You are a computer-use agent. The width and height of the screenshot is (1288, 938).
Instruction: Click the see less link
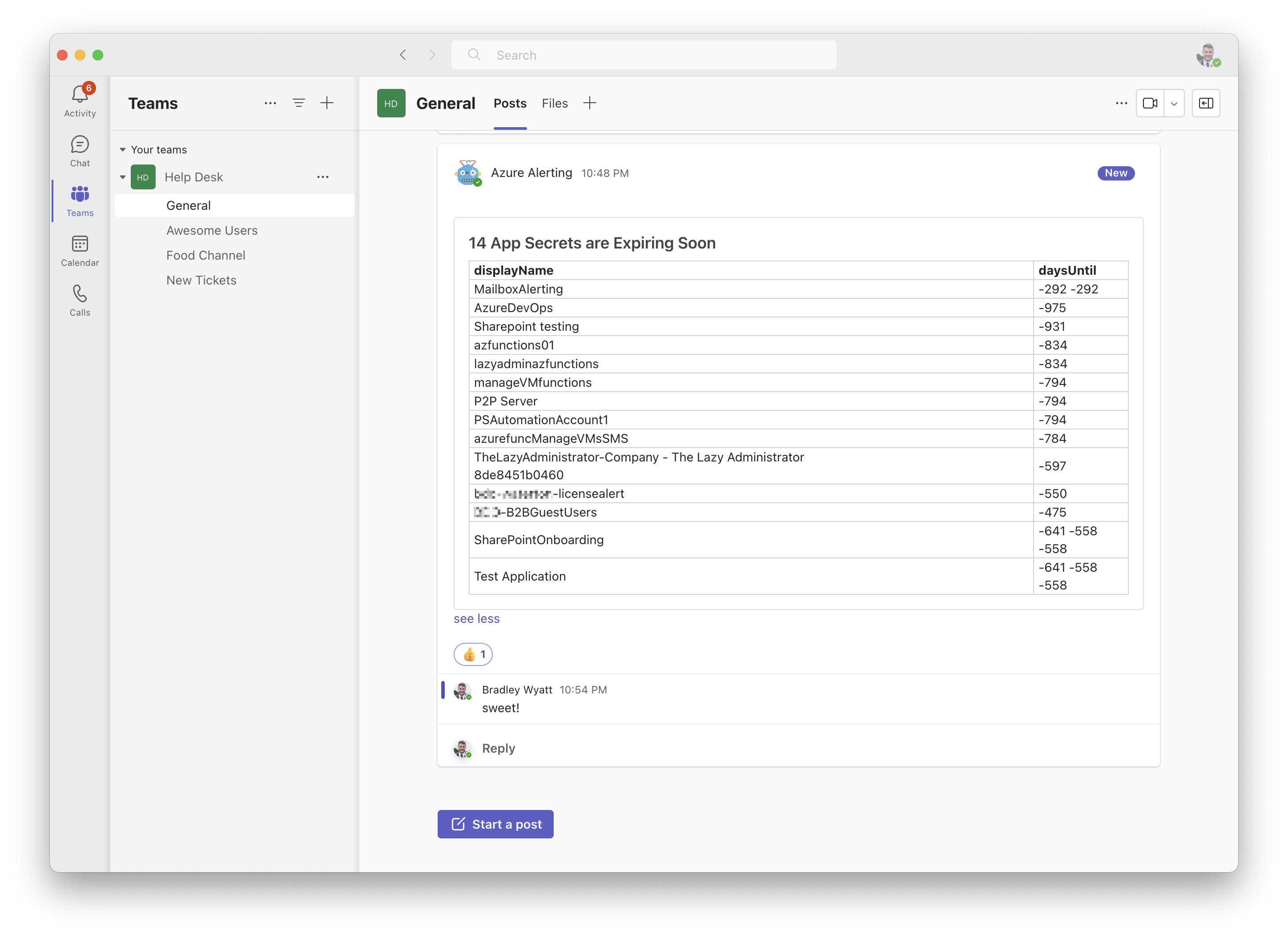(x=476, y=618)
